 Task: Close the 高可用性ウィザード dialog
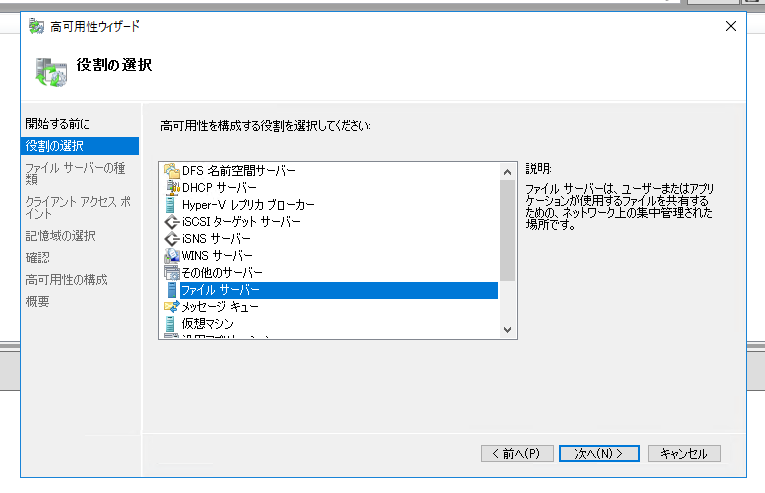tap(730, 26)
